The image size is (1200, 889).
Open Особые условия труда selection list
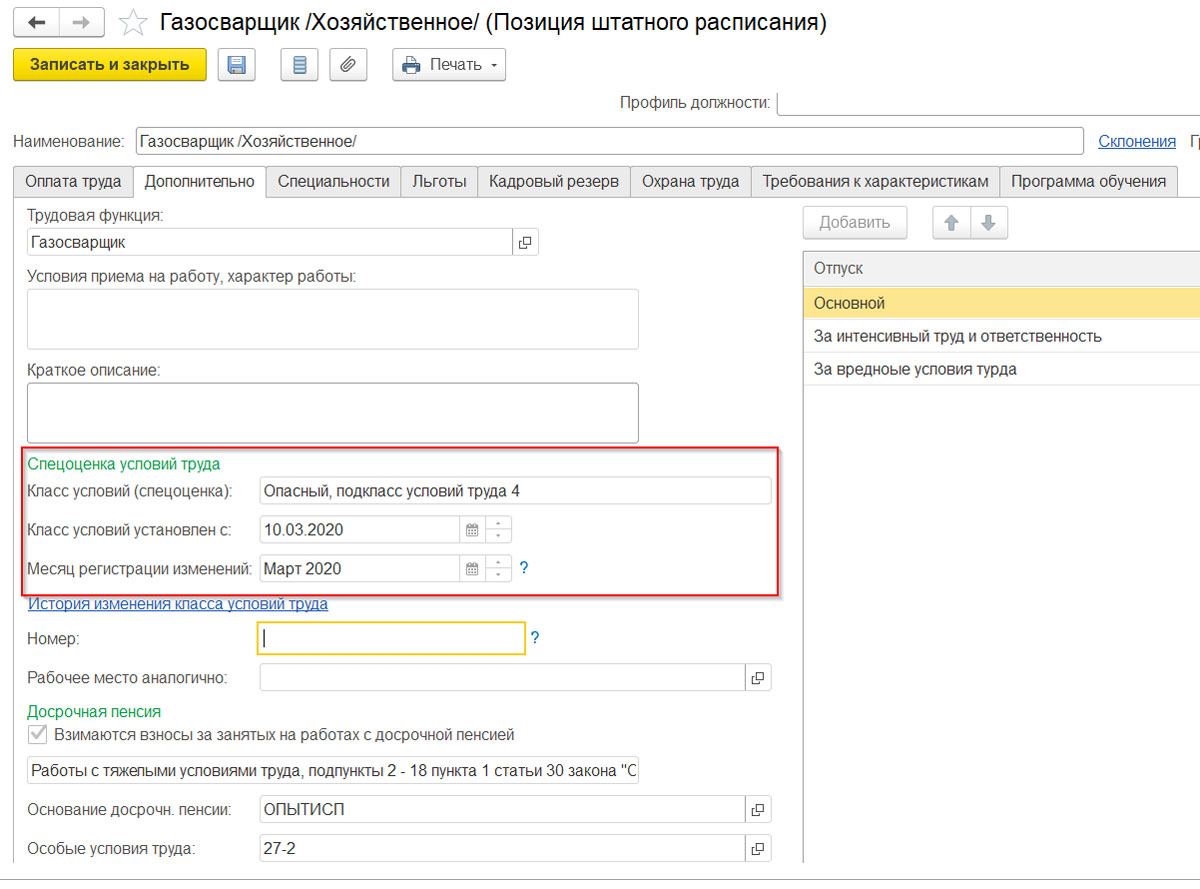coord(758,849)
